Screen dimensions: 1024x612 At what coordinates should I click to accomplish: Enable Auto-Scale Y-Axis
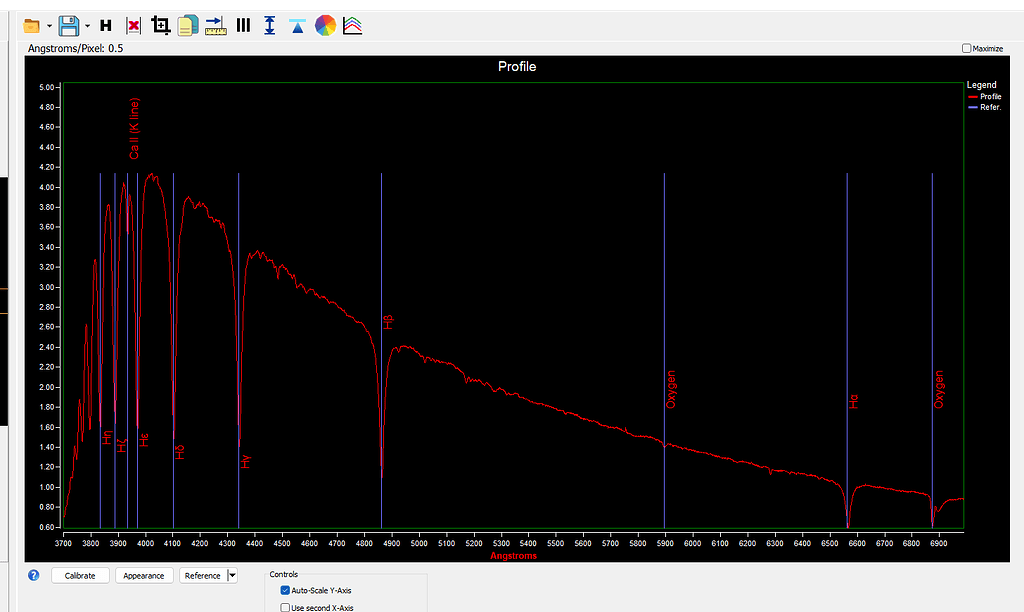click(x=285, y=590)
